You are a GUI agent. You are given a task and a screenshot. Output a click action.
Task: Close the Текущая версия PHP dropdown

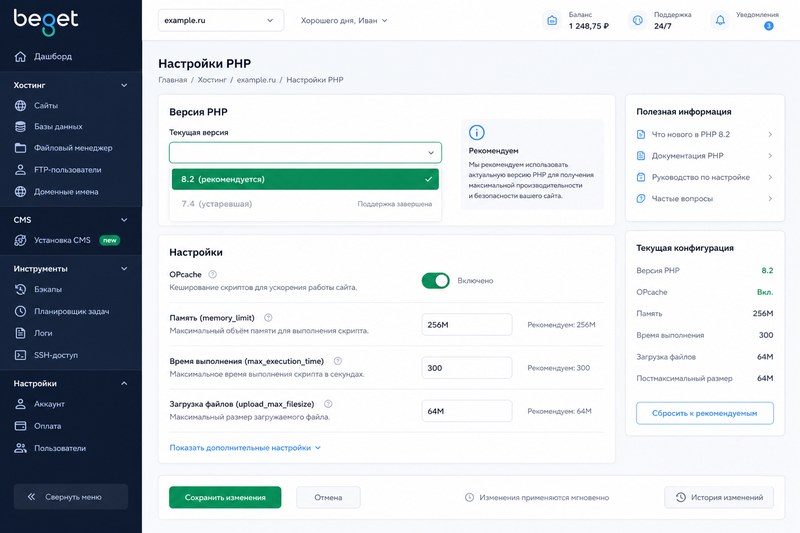point(305,153)
